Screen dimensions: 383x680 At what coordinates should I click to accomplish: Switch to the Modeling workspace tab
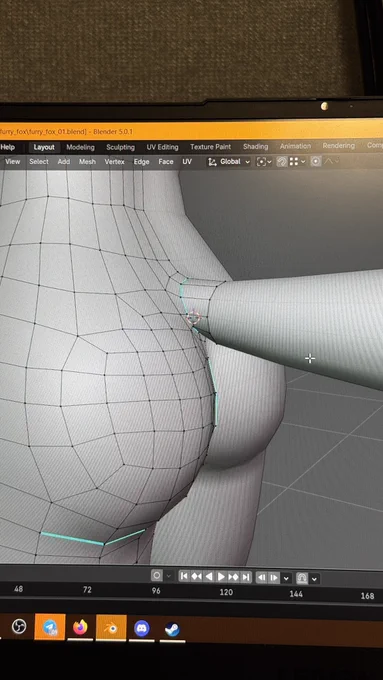click(x=80, y=147)
